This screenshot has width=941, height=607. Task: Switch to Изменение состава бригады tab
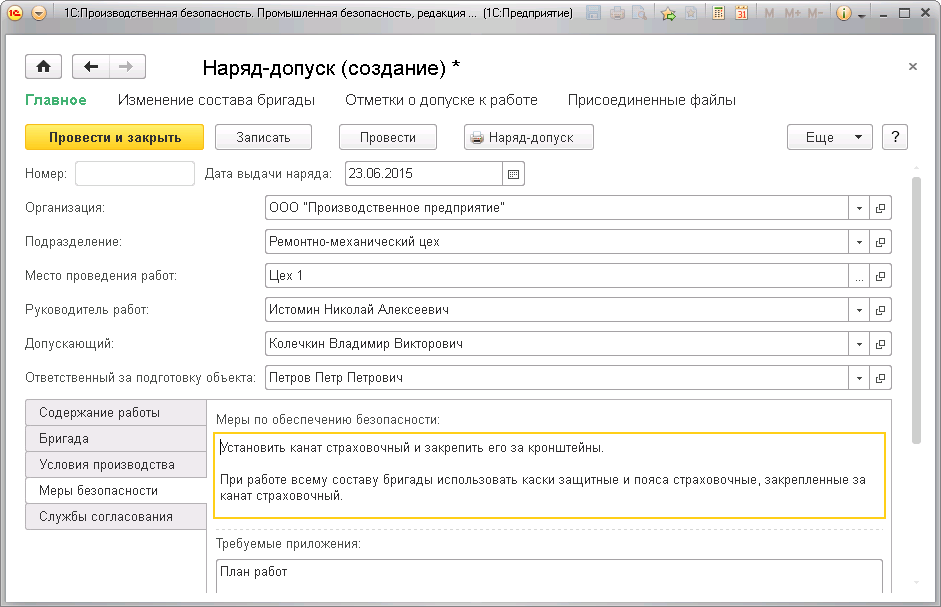(216, 100)
